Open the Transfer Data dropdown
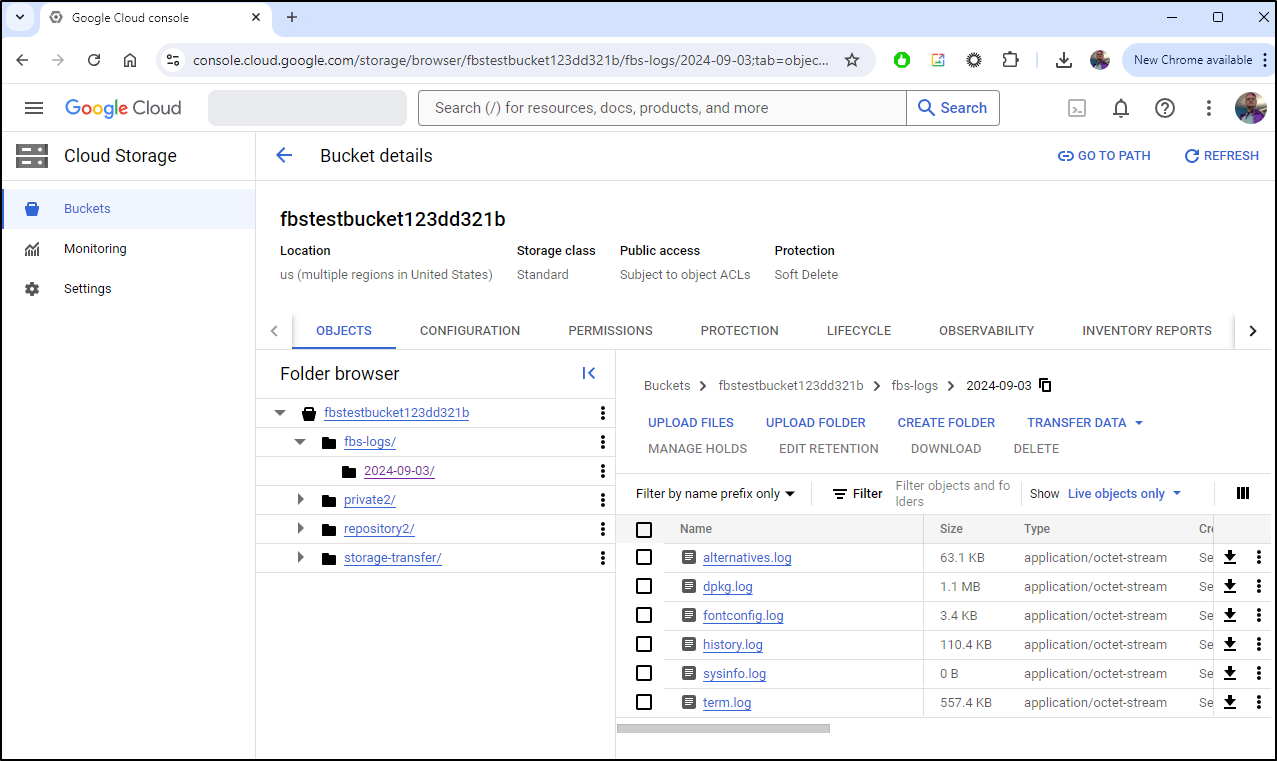Screen dimensions: 1277x761 [1085, 422]
